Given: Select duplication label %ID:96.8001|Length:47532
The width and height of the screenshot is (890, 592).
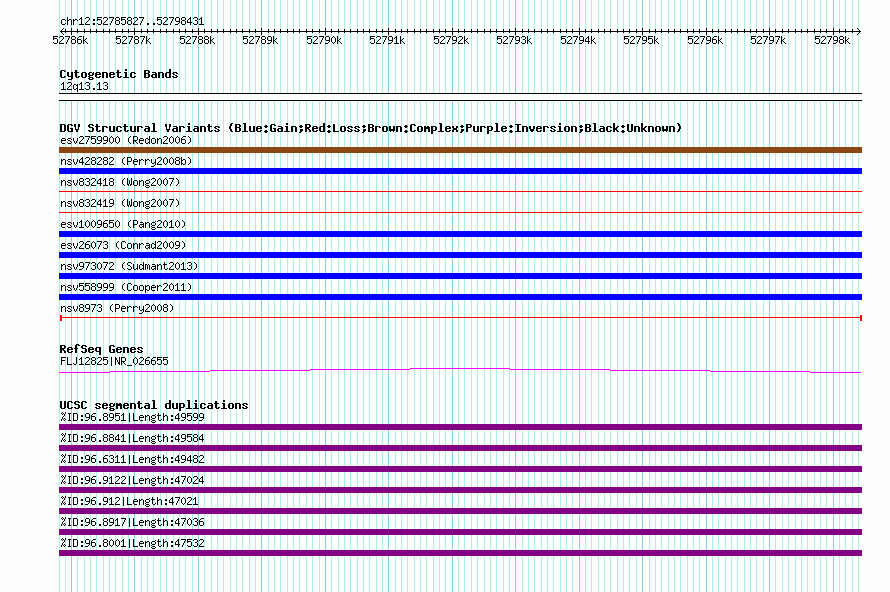Looking at the screenshot, I should click(132, 543).
